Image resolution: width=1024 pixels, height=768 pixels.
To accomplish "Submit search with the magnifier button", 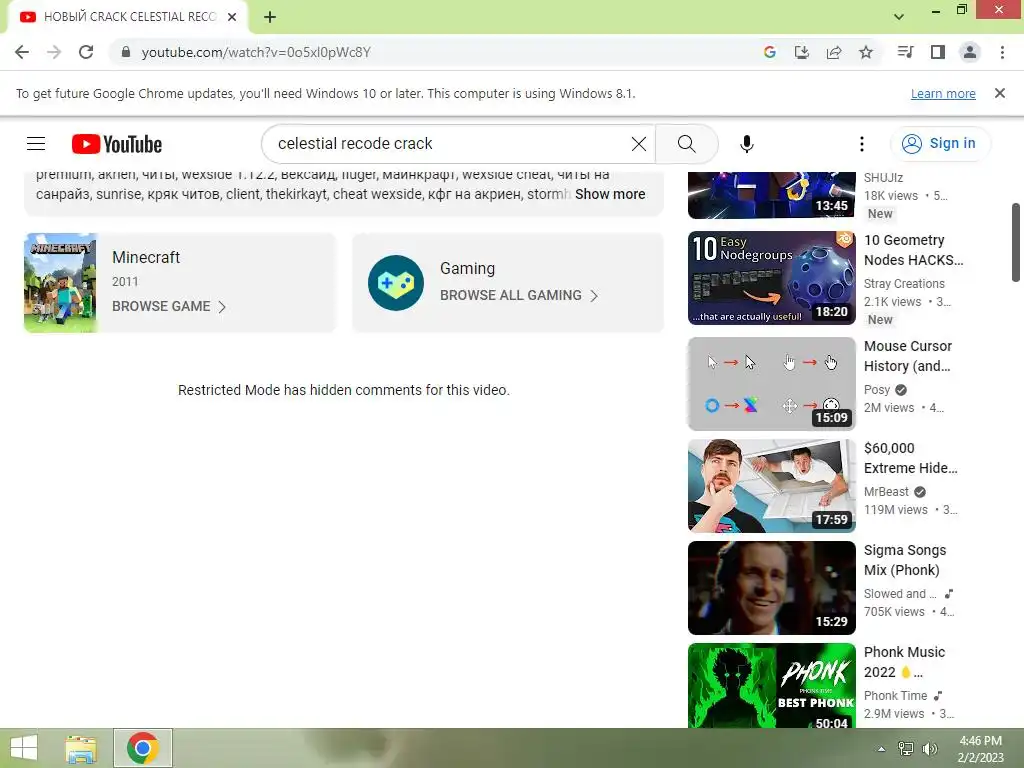I will pyautogui.click(x=686, y=144).
